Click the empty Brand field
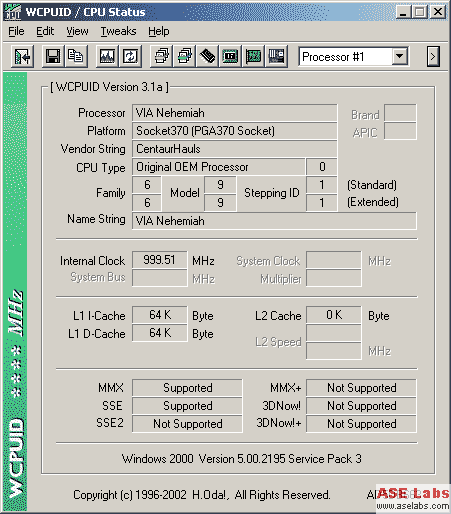This screenshot has width=451, height=514. [x=400, y=113]
